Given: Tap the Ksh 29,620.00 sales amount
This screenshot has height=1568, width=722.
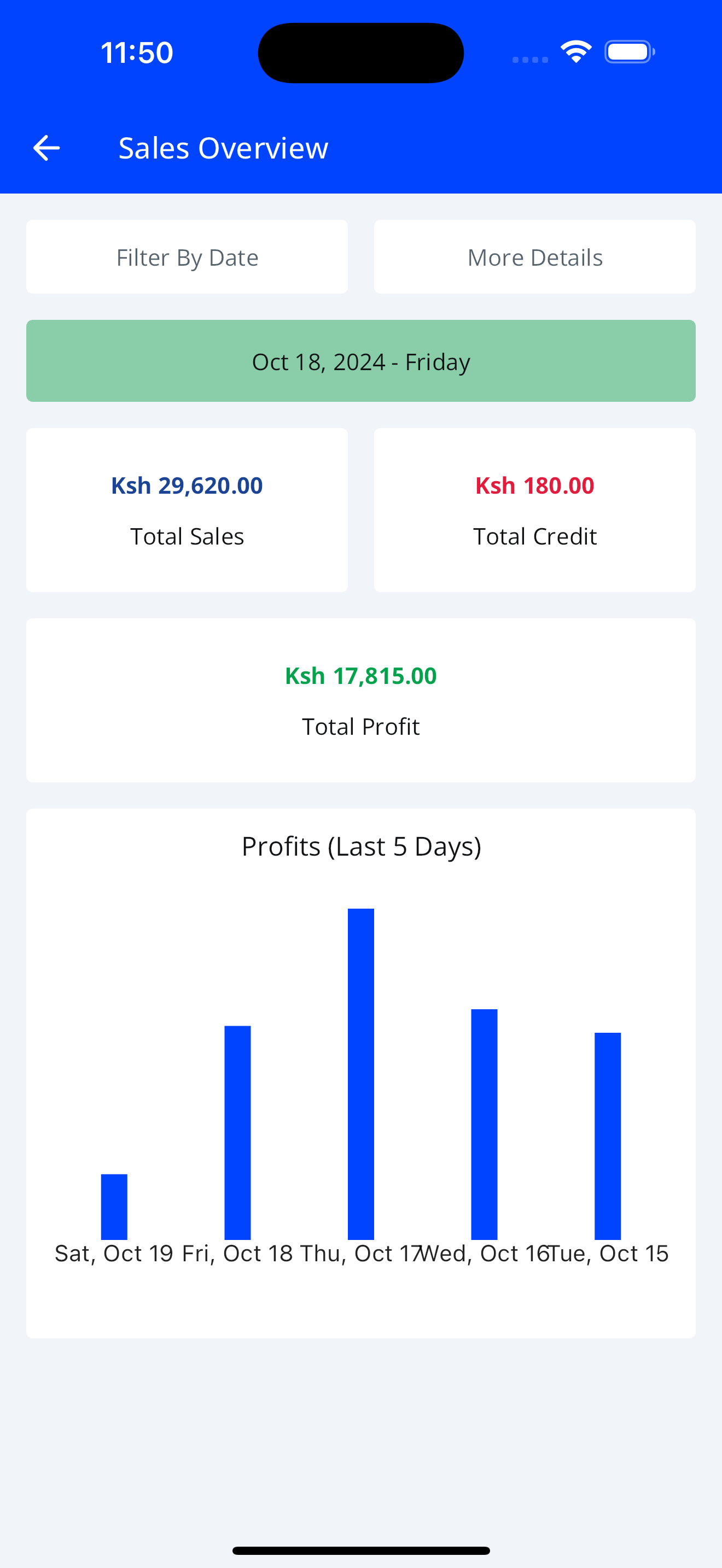Looking at the screenshot, I should 187,485.
